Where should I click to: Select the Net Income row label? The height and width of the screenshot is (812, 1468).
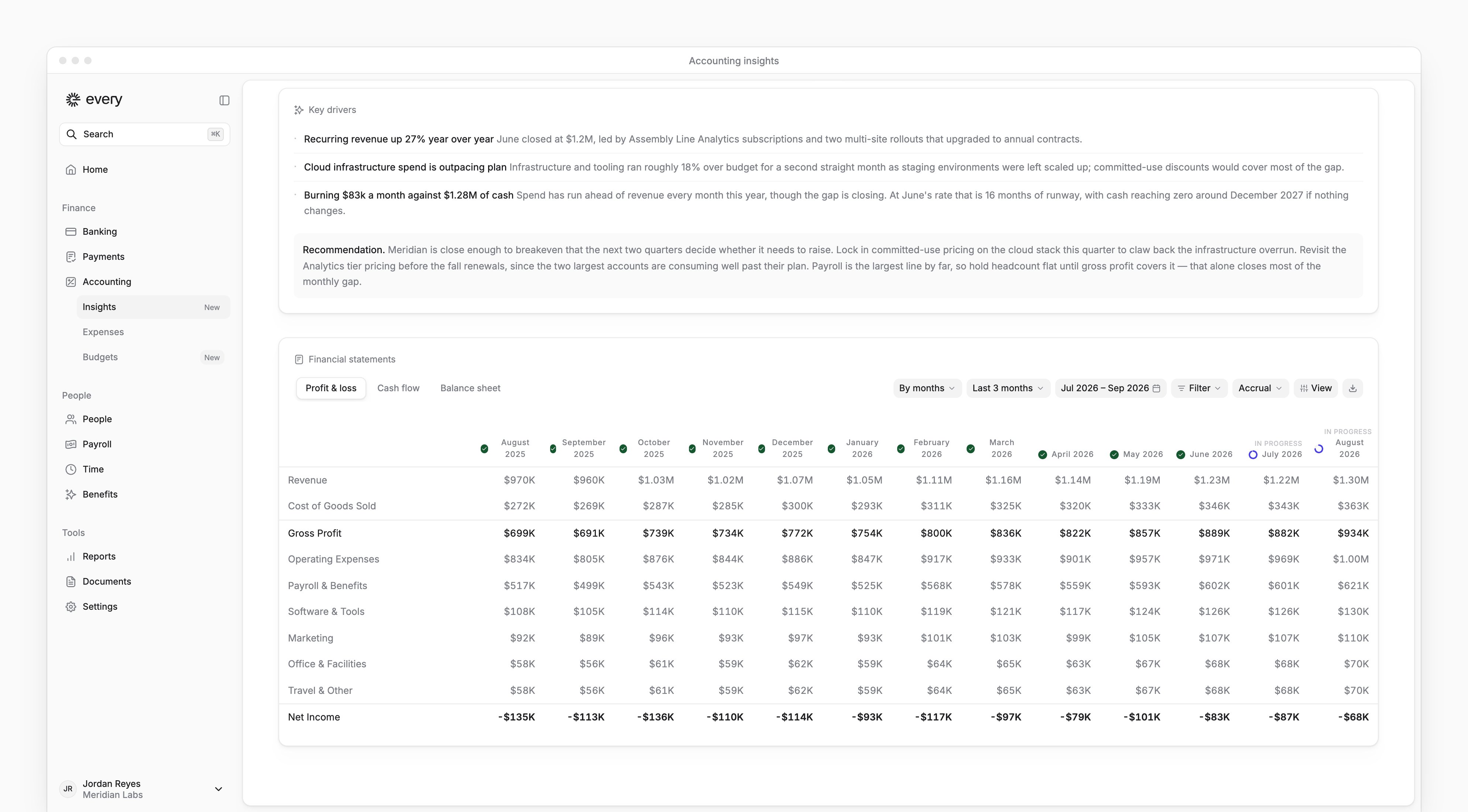click(313, 718)
